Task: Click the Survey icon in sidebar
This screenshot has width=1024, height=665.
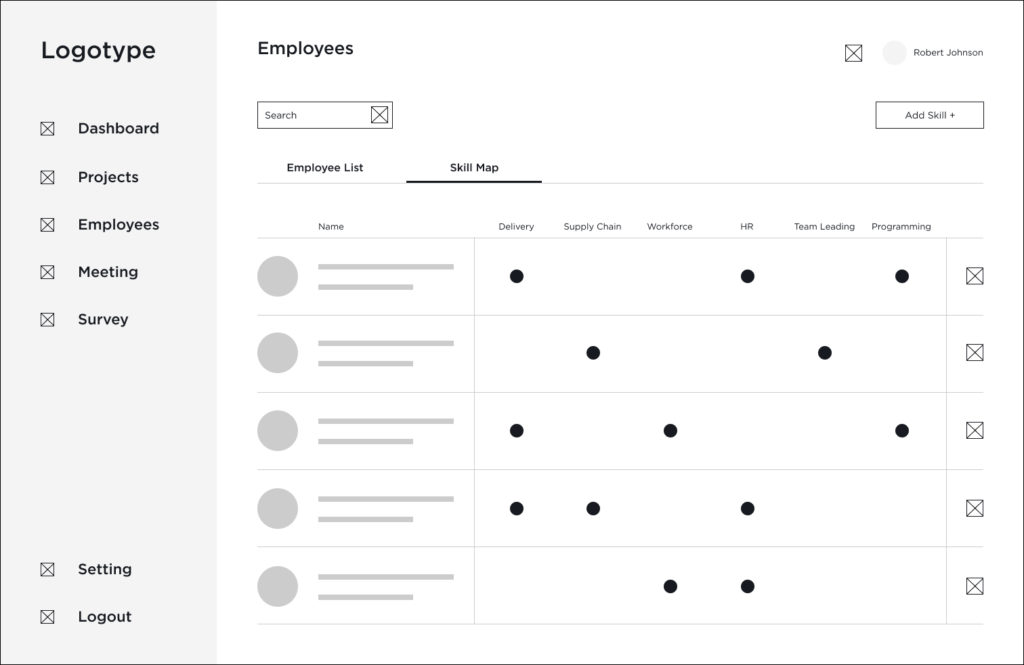Action: pos(47,320)
